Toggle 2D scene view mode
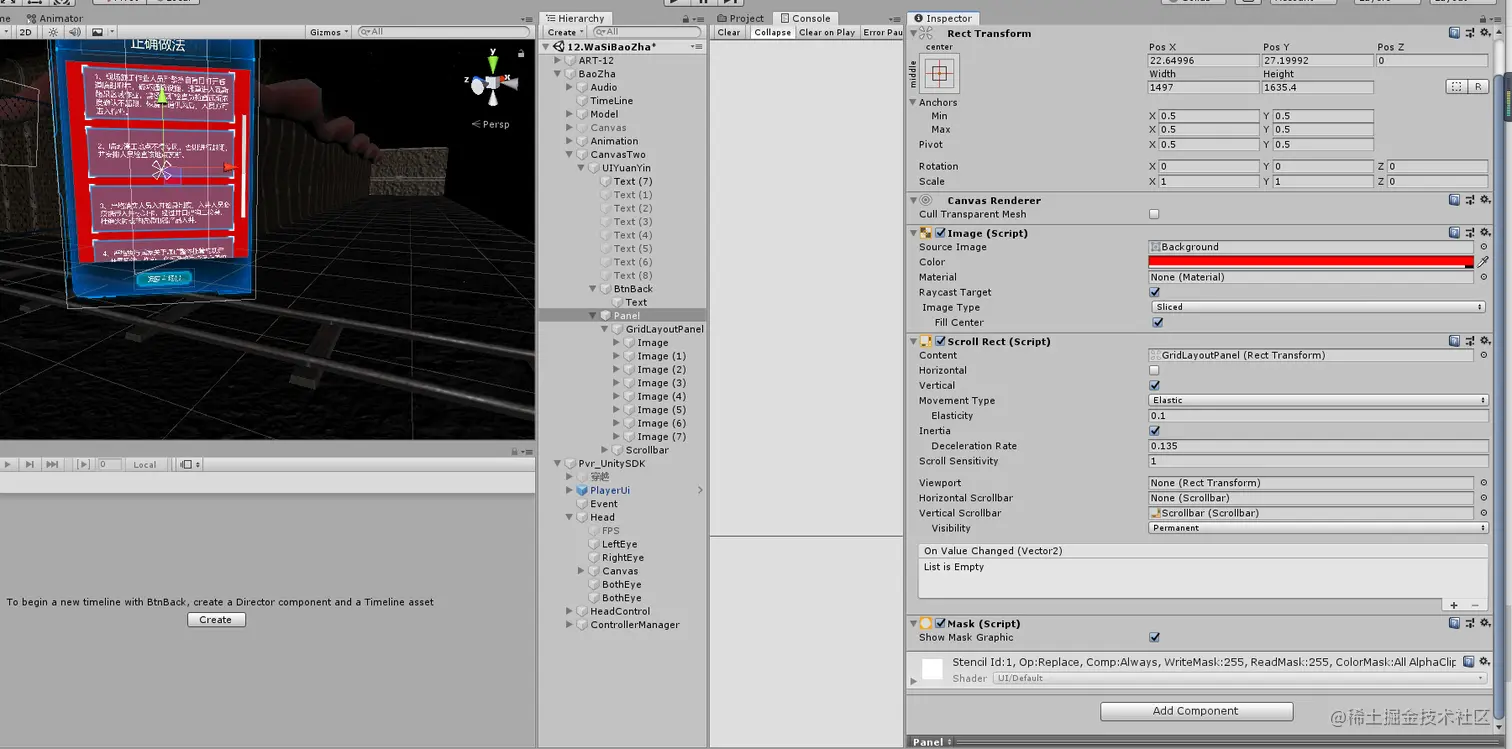 [27, 32]
